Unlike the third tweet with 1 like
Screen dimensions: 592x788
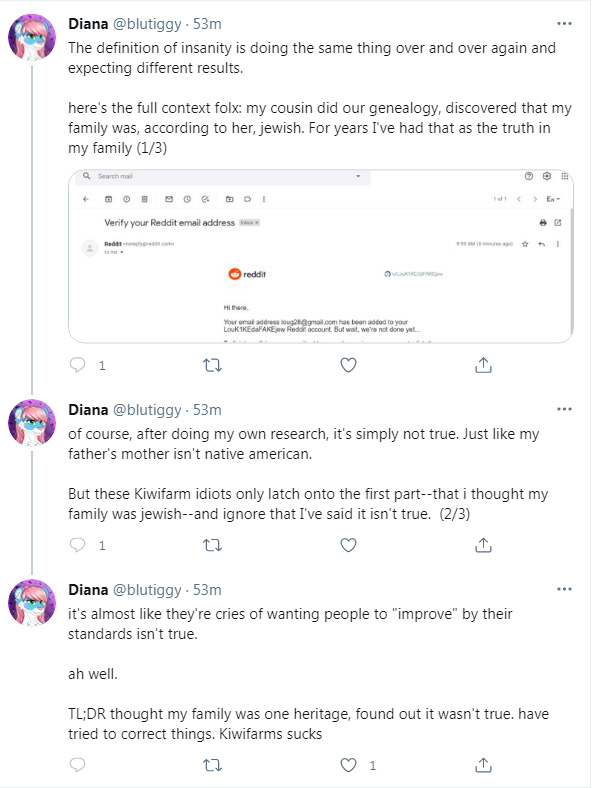tap(348, 765)
